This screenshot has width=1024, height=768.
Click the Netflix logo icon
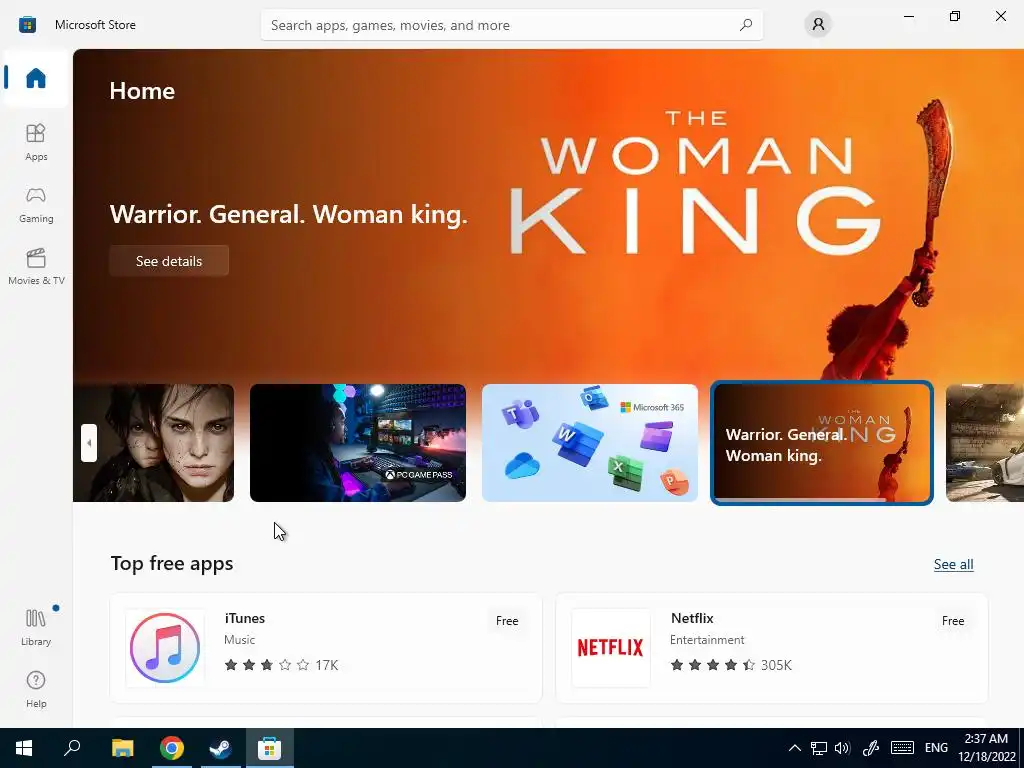coord(611,648)
